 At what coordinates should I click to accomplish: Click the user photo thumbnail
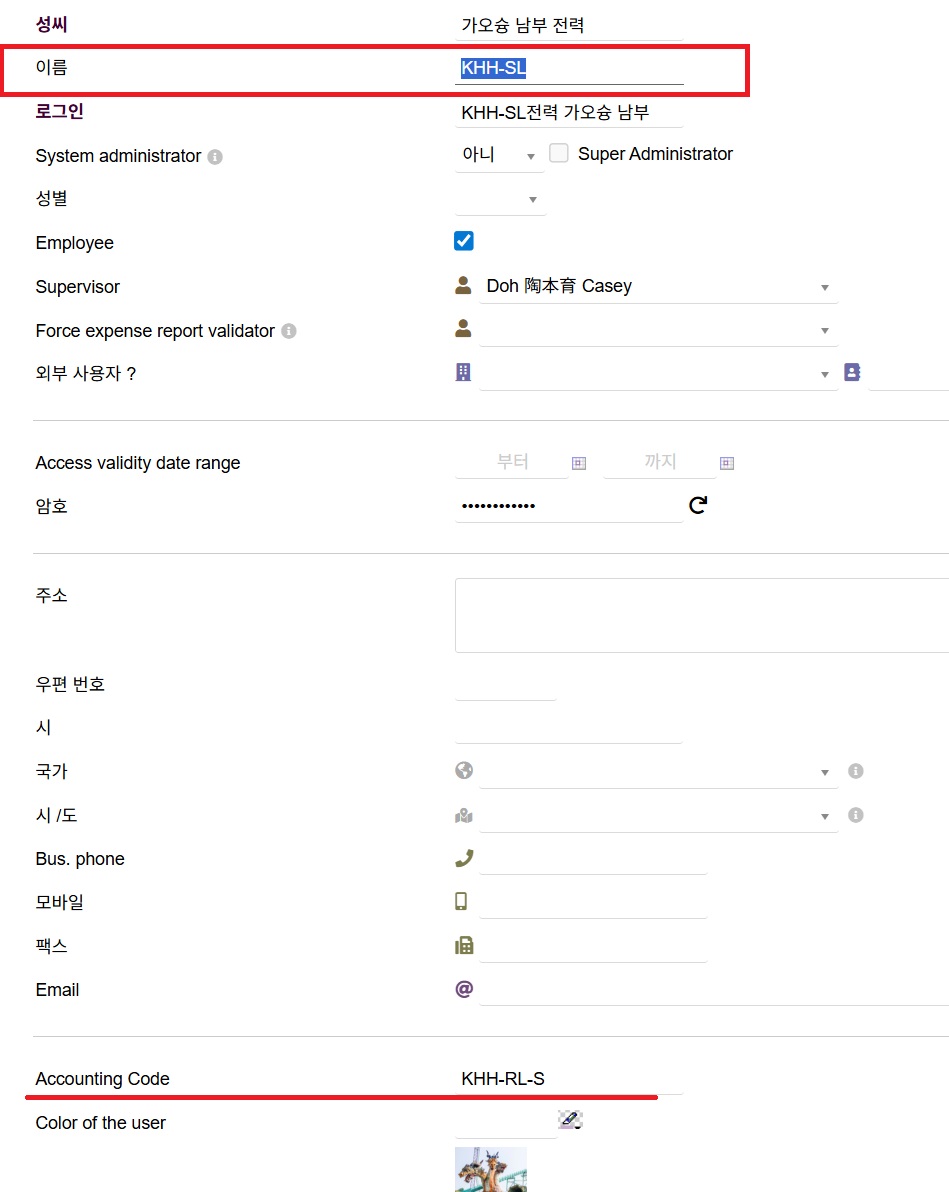pos(491,1169)
